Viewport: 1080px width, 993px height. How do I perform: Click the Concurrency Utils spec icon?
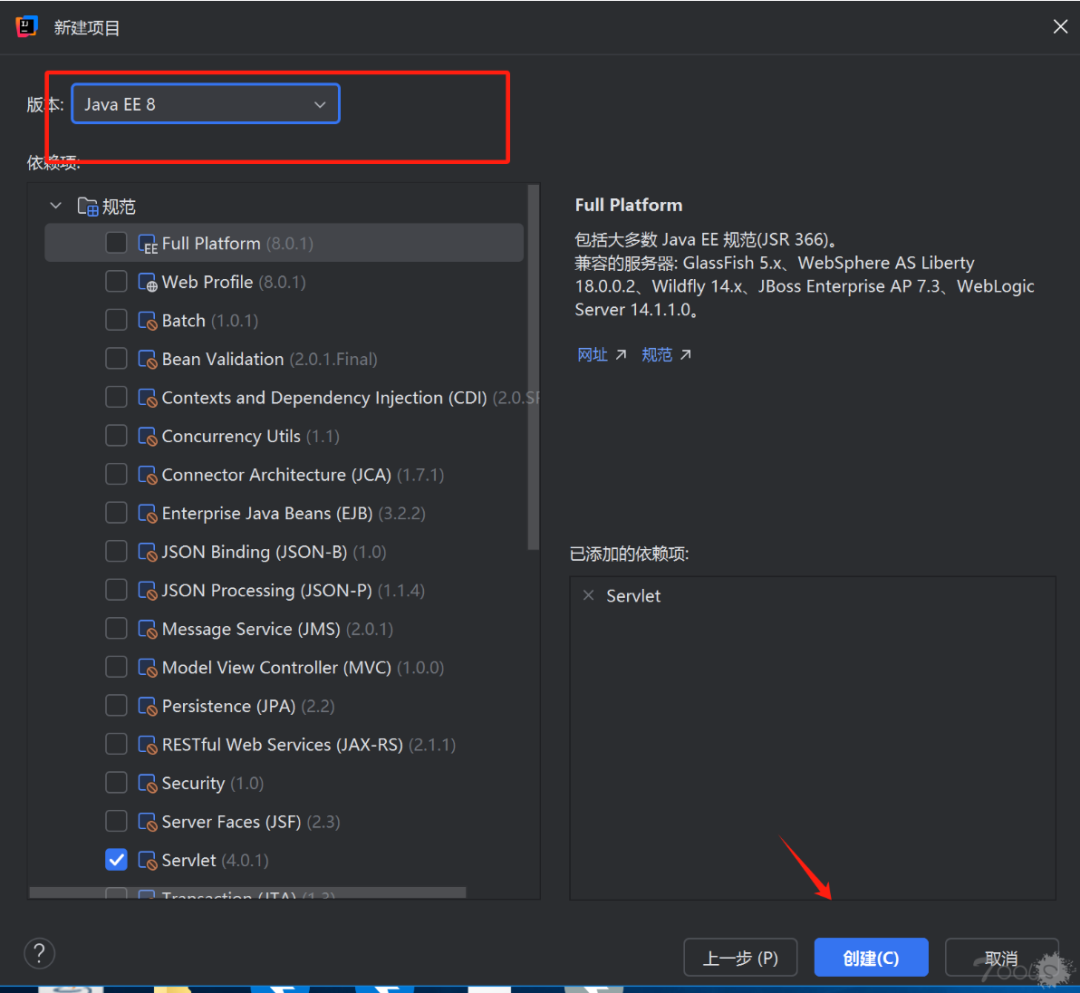147,437
